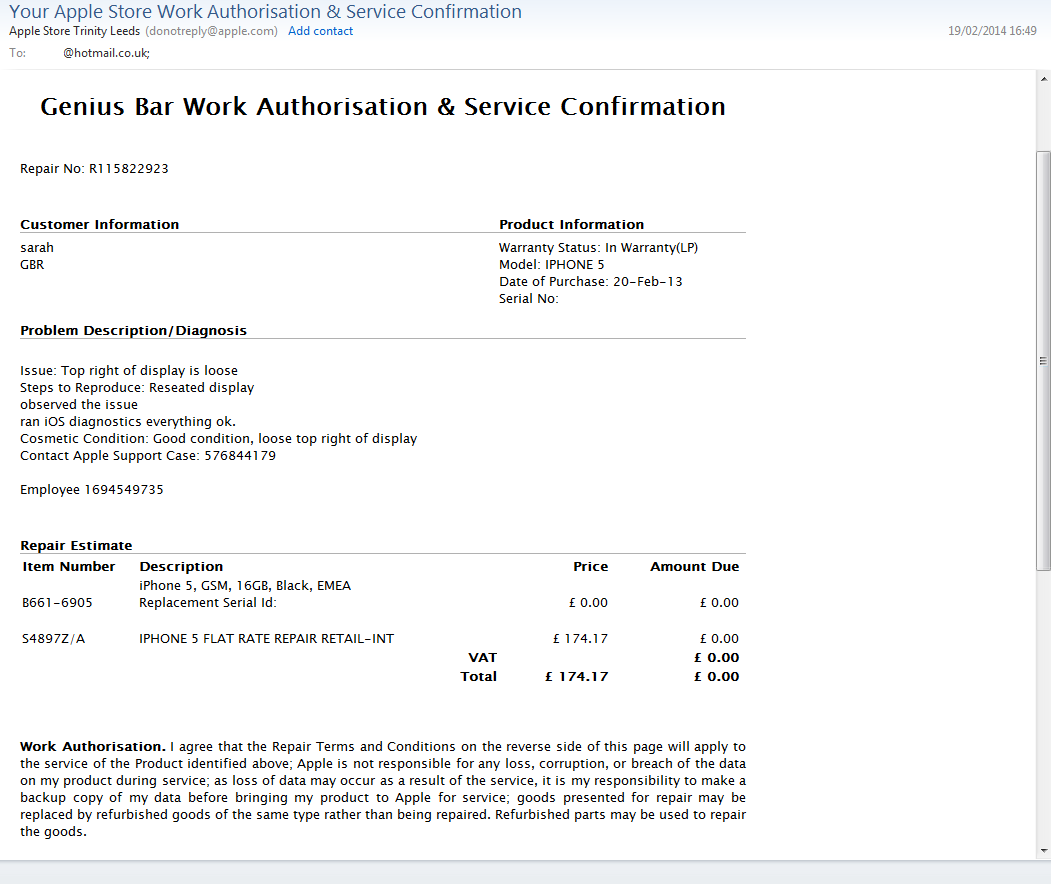The height and width of the screenshot is (884, 1051).
Task: Click item number B661-6905
Action: 58,603
